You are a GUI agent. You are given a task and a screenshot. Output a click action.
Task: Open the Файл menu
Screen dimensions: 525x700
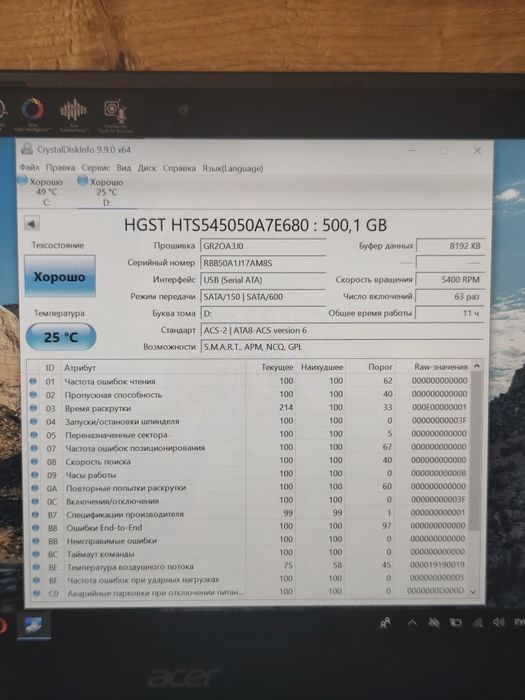29,168
